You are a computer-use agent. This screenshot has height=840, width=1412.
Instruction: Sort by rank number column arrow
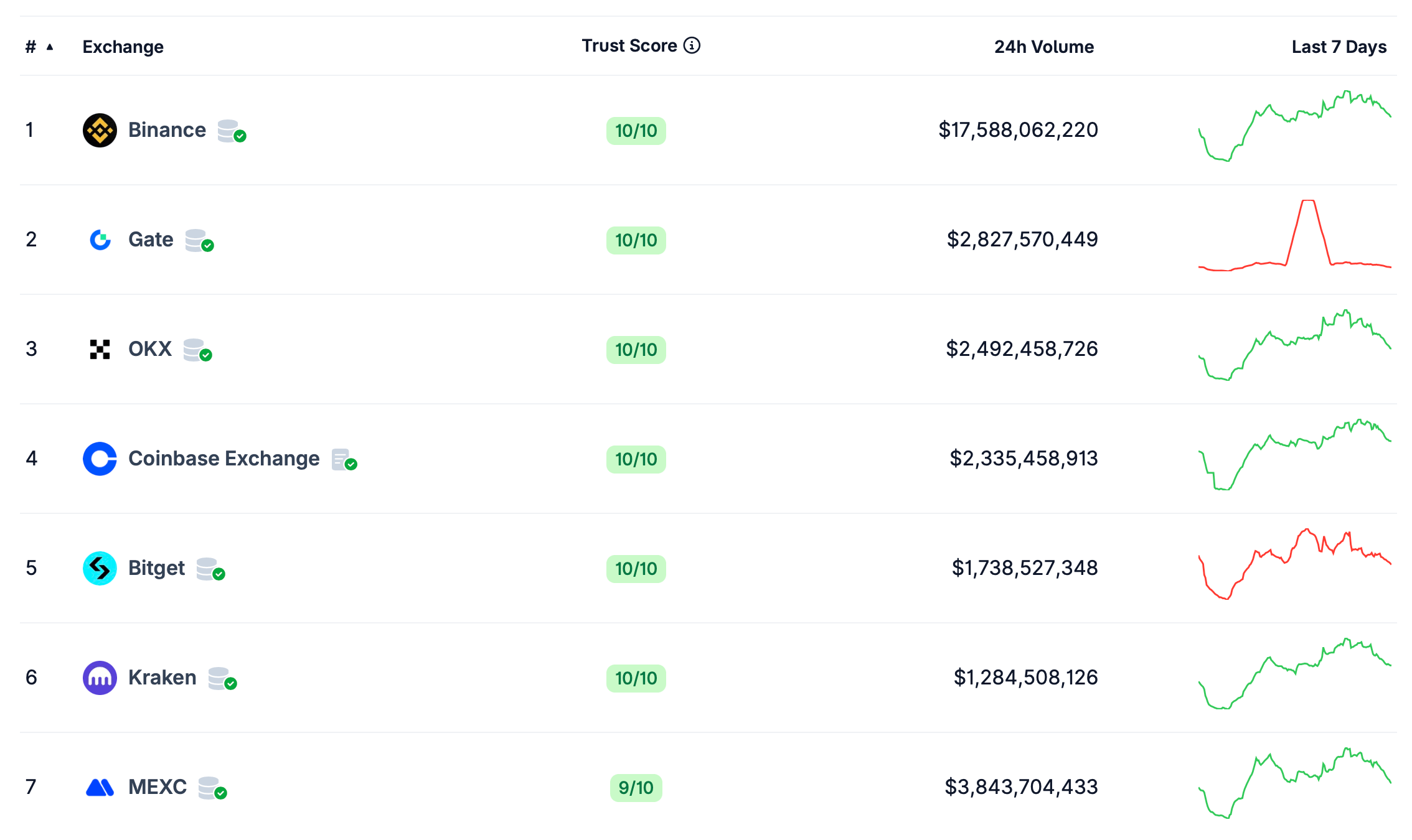[50, 47]
